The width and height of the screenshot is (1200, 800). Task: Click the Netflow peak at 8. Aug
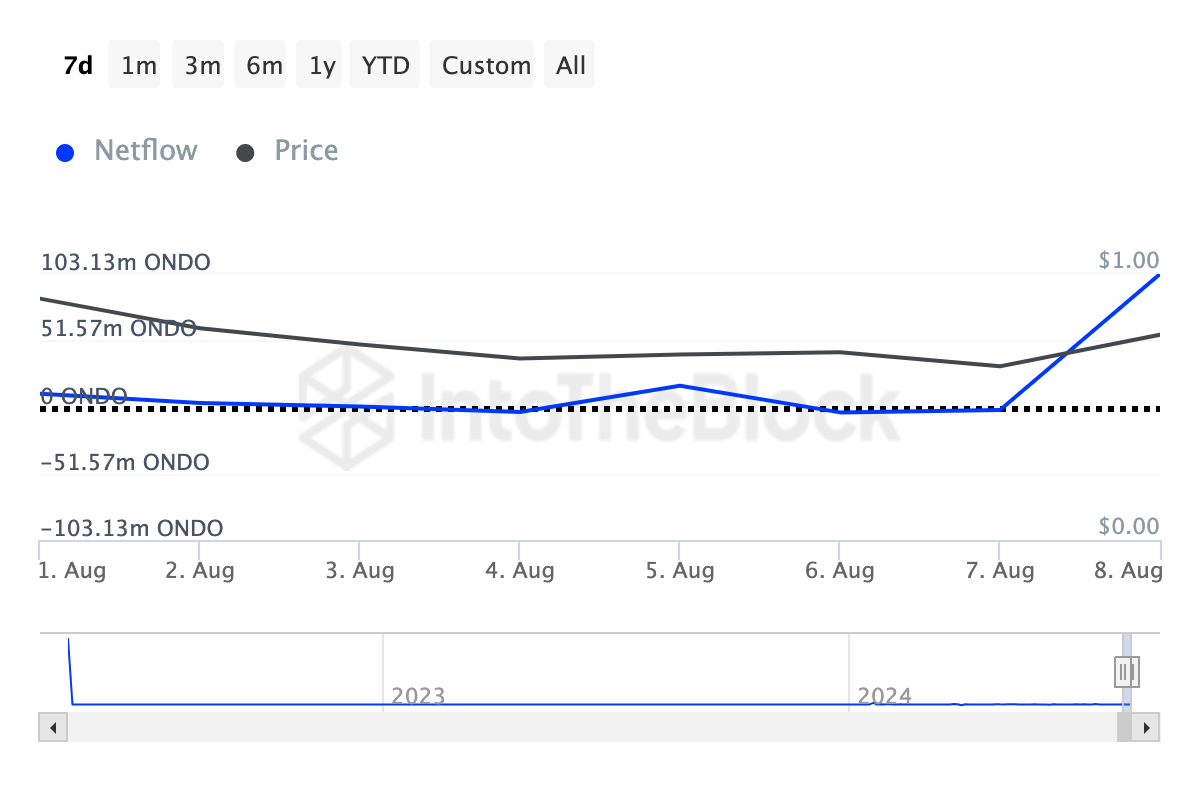1158,275
